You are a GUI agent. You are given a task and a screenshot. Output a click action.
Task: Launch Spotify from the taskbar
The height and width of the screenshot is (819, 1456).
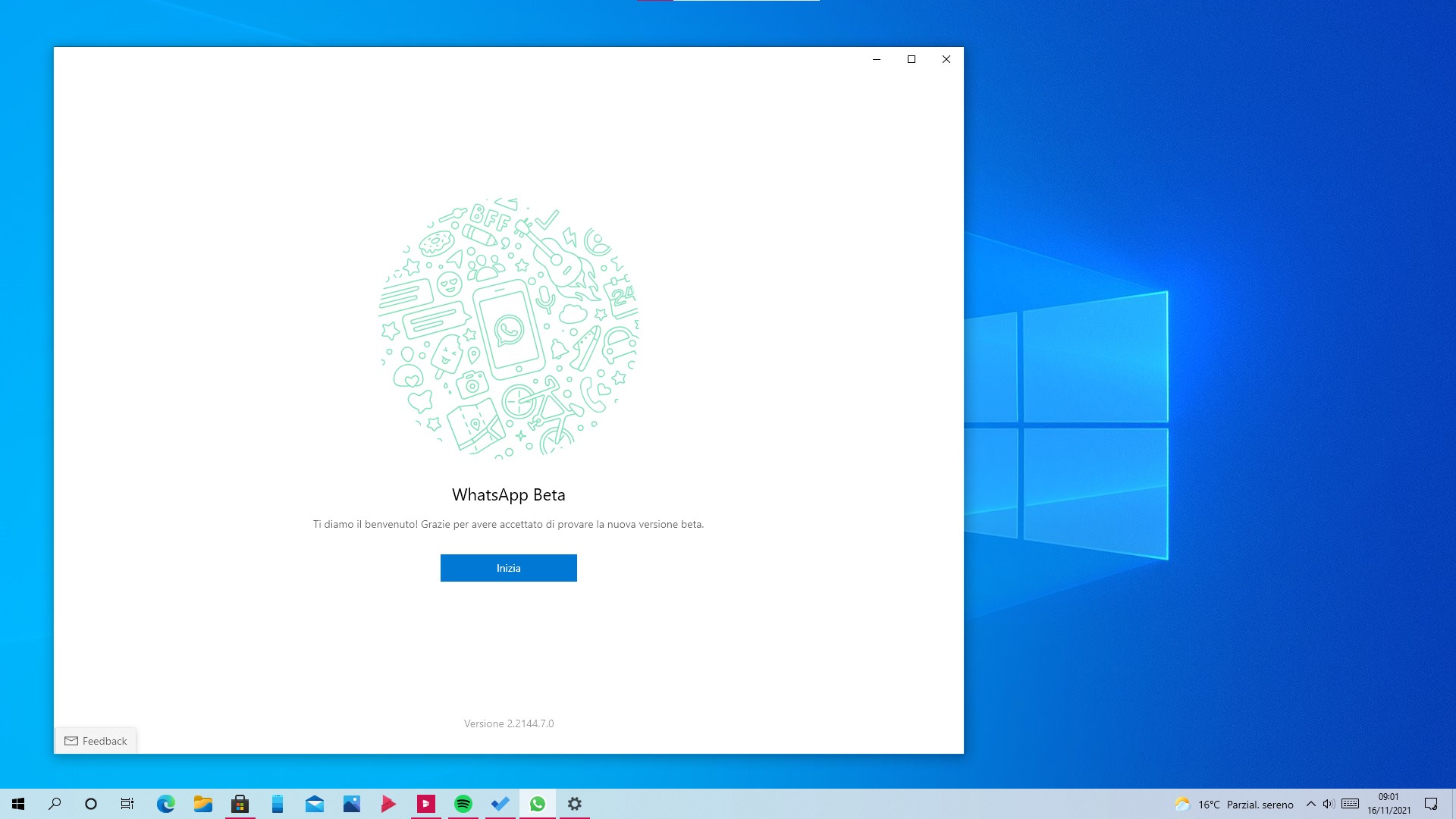coord(463,804)
